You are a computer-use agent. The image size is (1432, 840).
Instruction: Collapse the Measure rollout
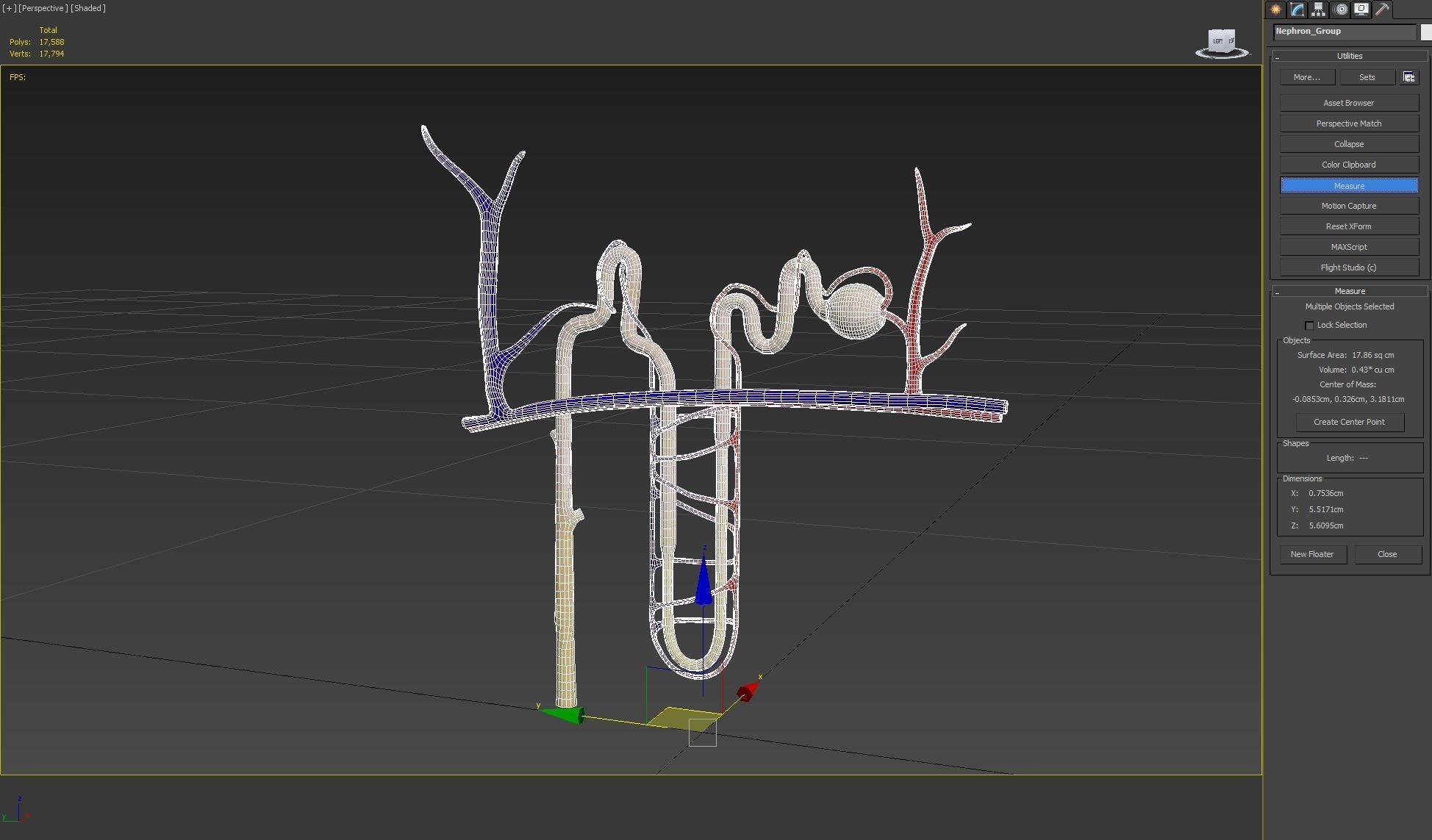pyautogui.click(x=1350, y=291)
